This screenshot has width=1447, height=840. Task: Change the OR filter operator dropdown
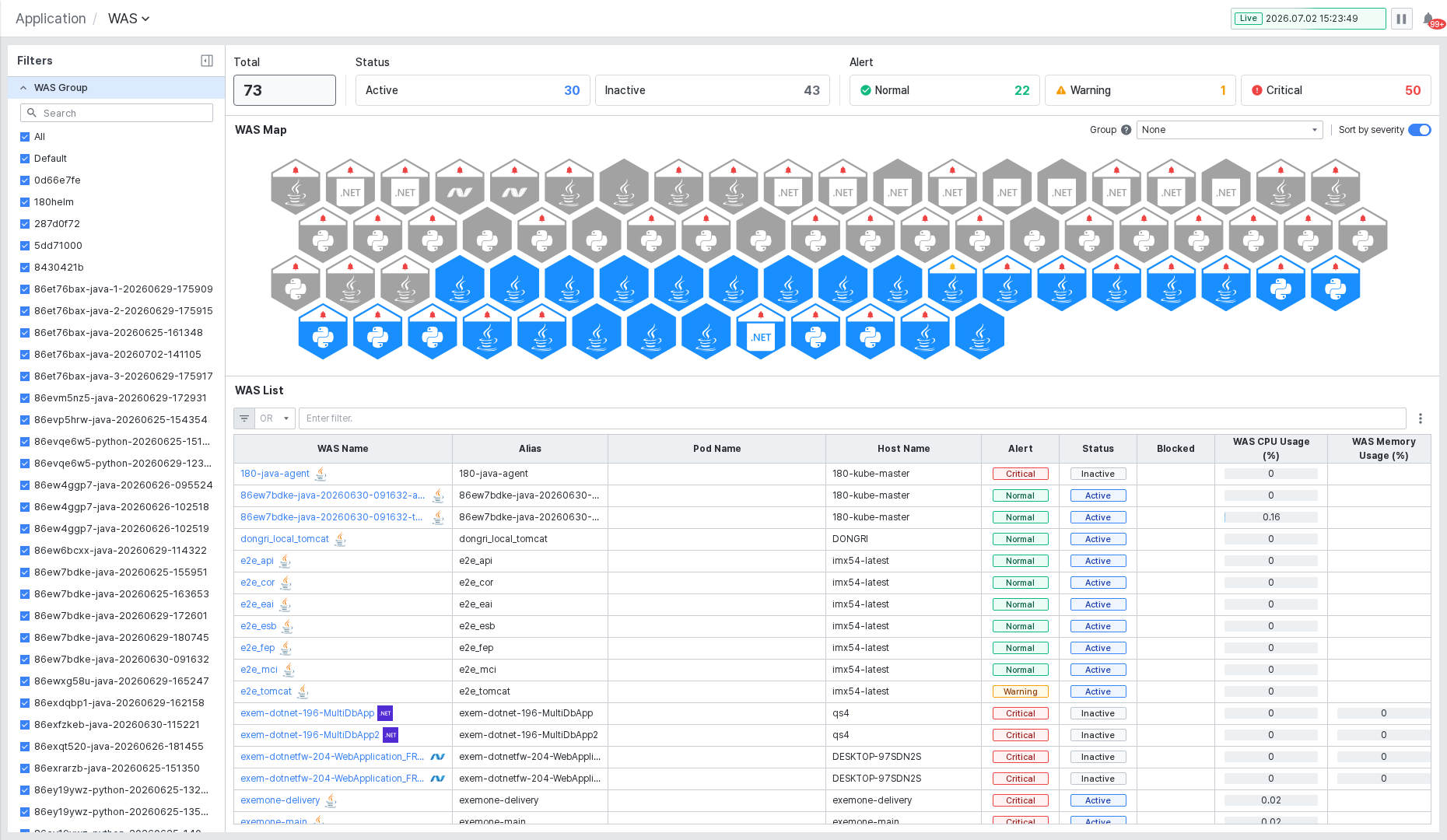tap(275, 418)
